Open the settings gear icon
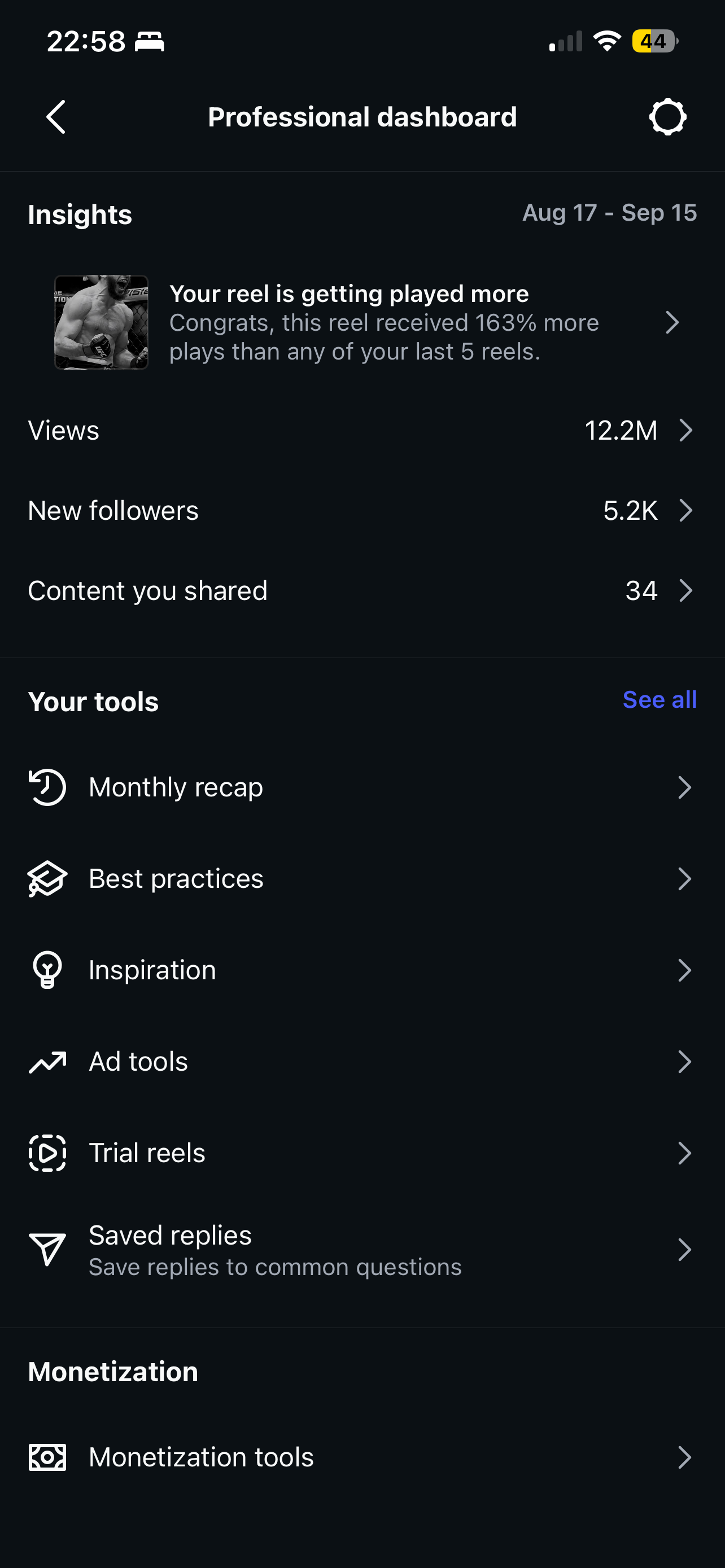Image resolution: width=725 pixels, height=1568 pixels. click(667, 117)
